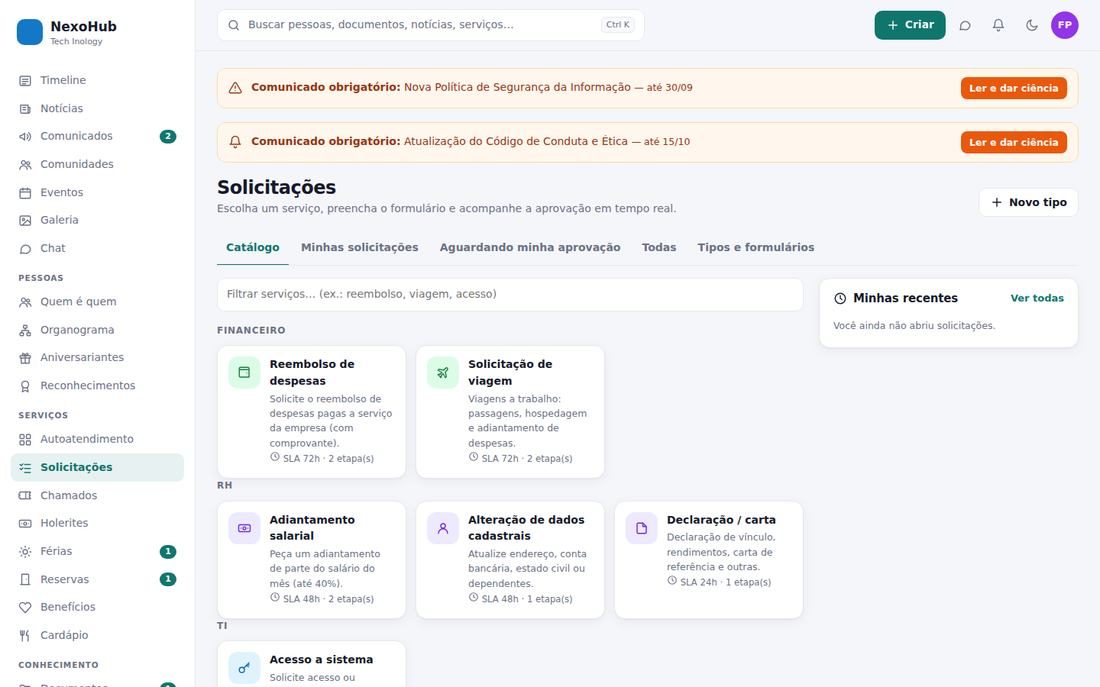This screenshot has height=687, width=1100.
Task: Click Ler e dar ciência for Segurança policy
Action: [x=1014, y=88]
